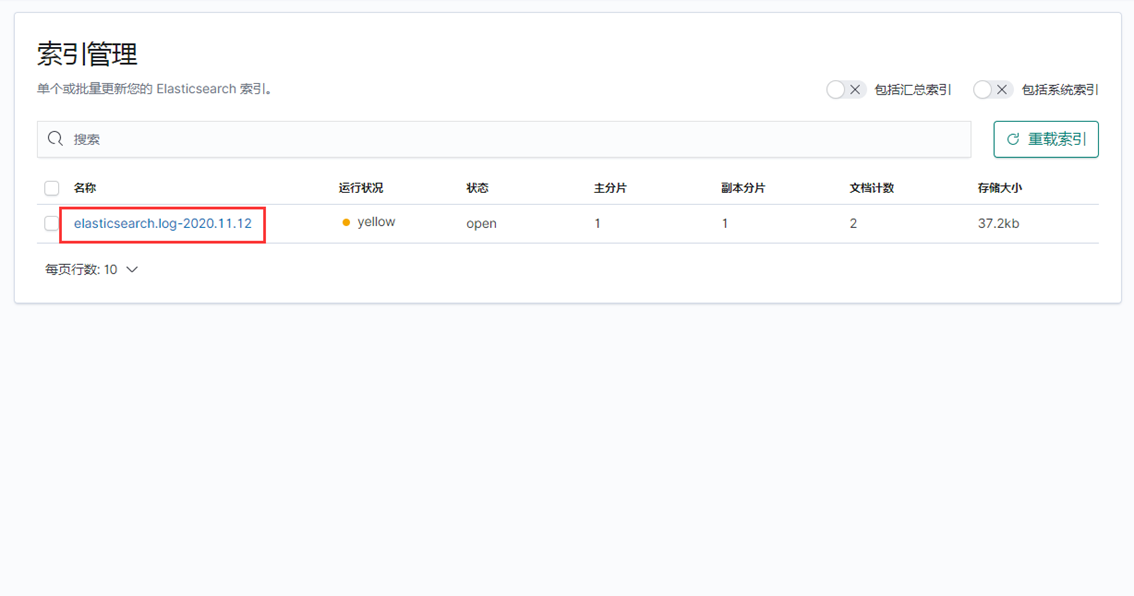Viewport: 1134px width, 596px height.
Task: Sort by the 状态 column header
Action: (477, 188)
